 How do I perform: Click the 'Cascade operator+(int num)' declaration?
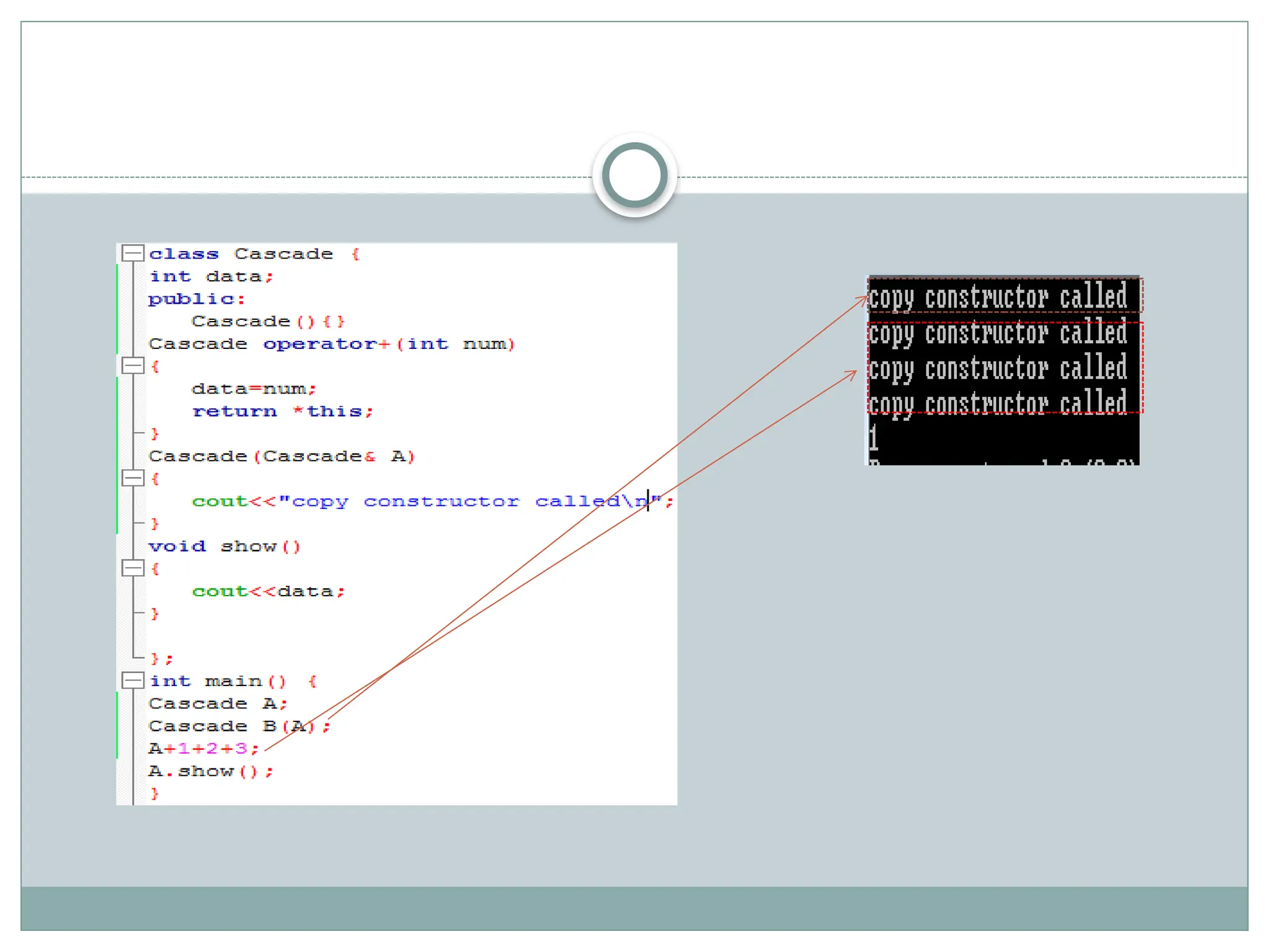click(332, 344)
